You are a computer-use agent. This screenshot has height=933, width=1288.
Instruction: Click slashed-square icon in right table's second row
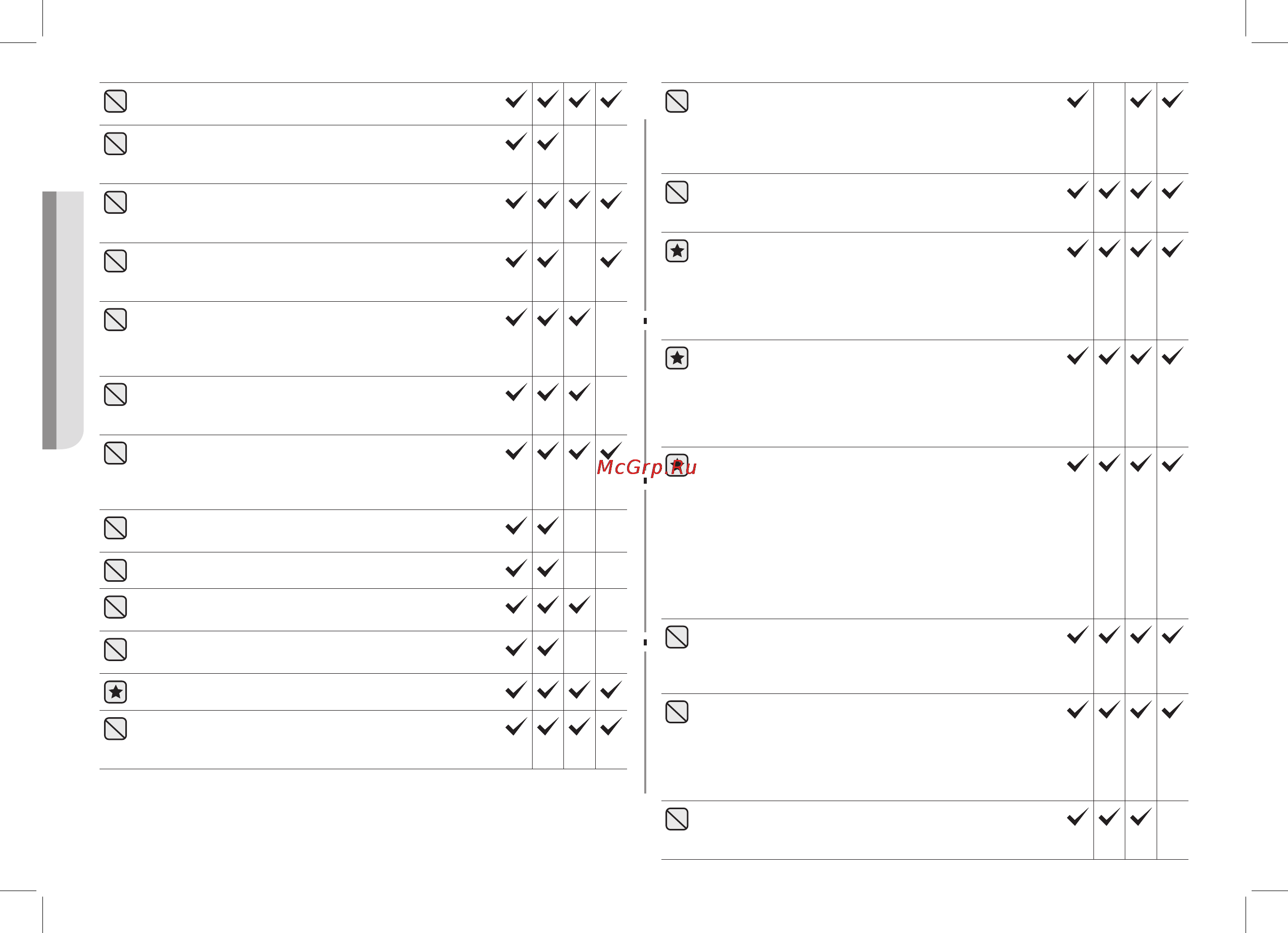pos(677,192)
